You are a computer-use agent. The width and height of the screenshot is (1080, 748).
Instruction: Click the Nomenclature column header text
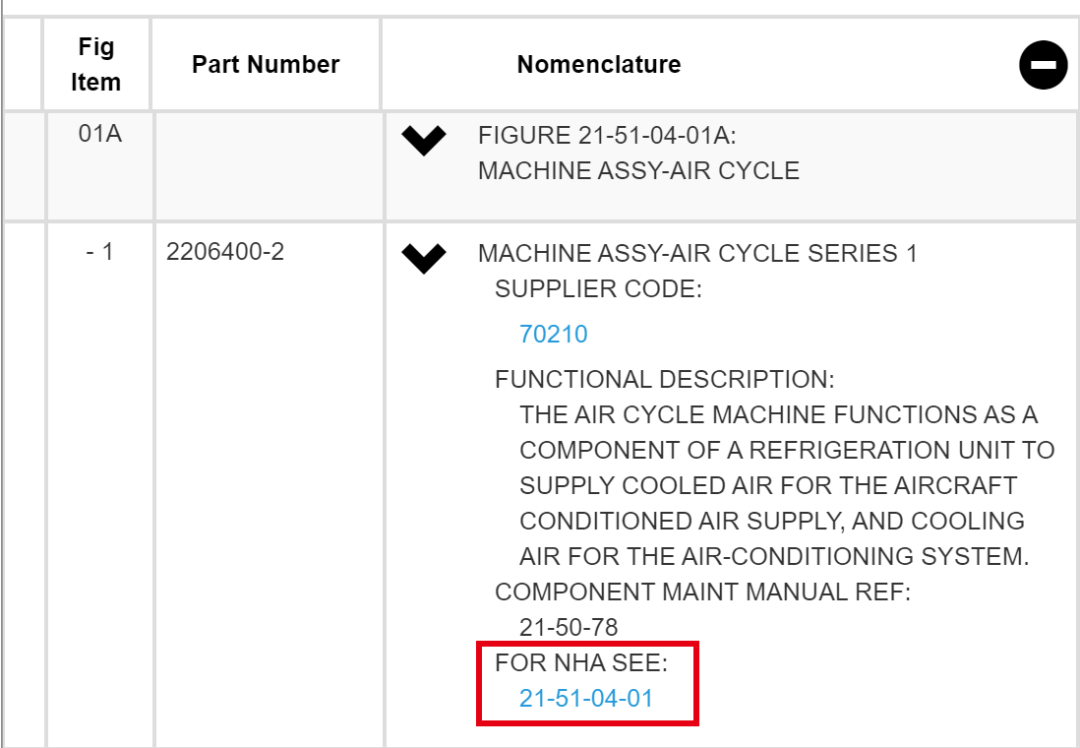[598, 65]
